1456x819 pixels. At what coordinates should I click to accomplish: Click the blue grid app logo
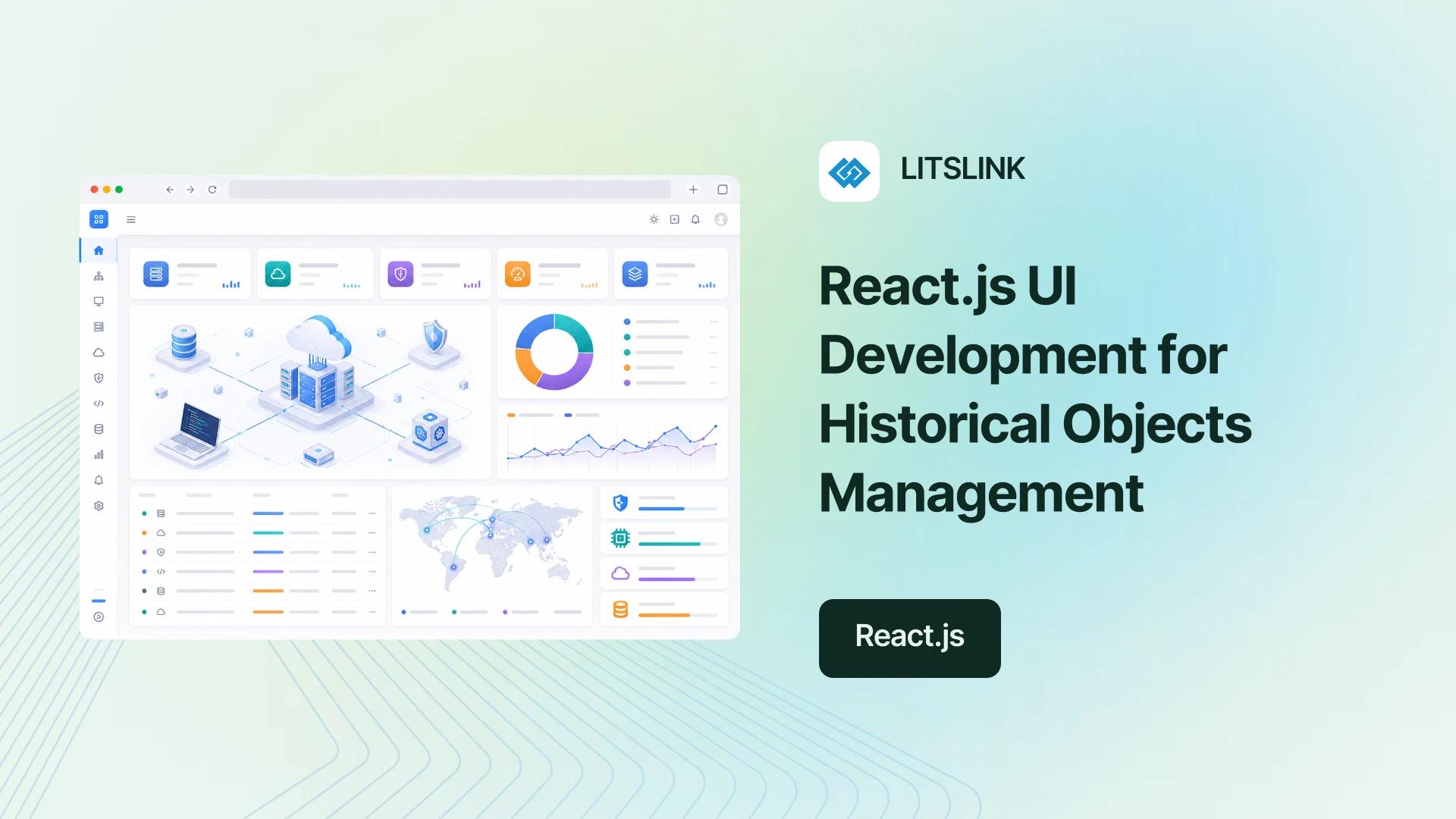click(x=99, y=219)
